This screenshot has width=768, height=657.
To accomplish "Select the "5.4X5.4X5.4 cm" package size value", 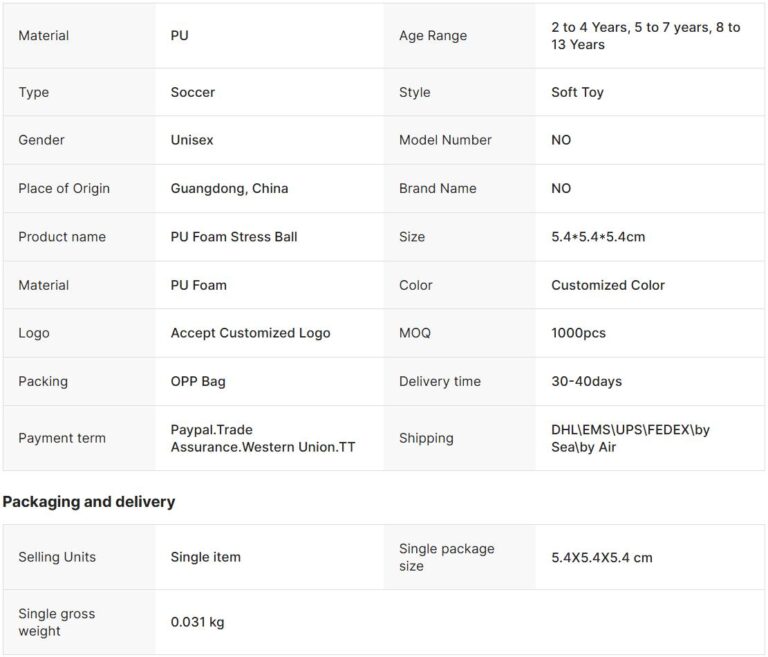I will coord(601,557).
